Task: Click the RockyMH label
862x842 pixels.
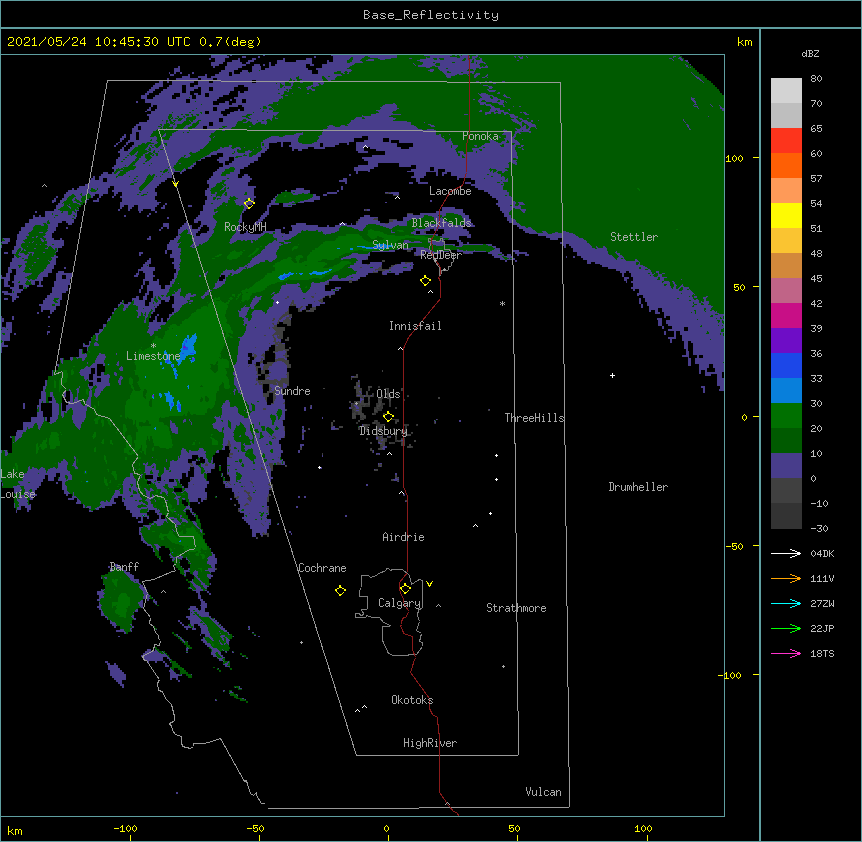Action: (245, 227)
